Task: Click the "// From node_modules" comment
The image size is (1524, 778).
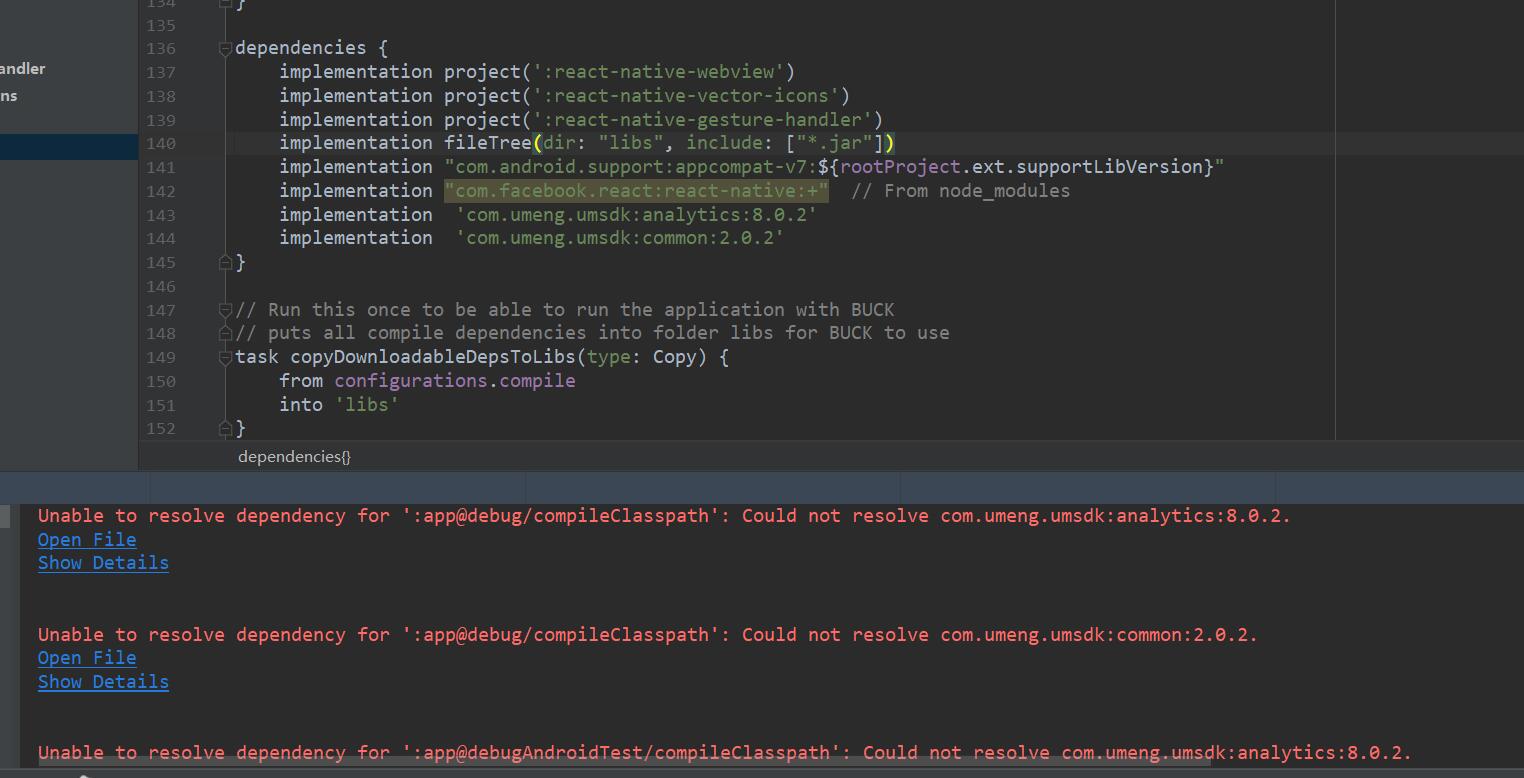Action: tap(961, 191)
